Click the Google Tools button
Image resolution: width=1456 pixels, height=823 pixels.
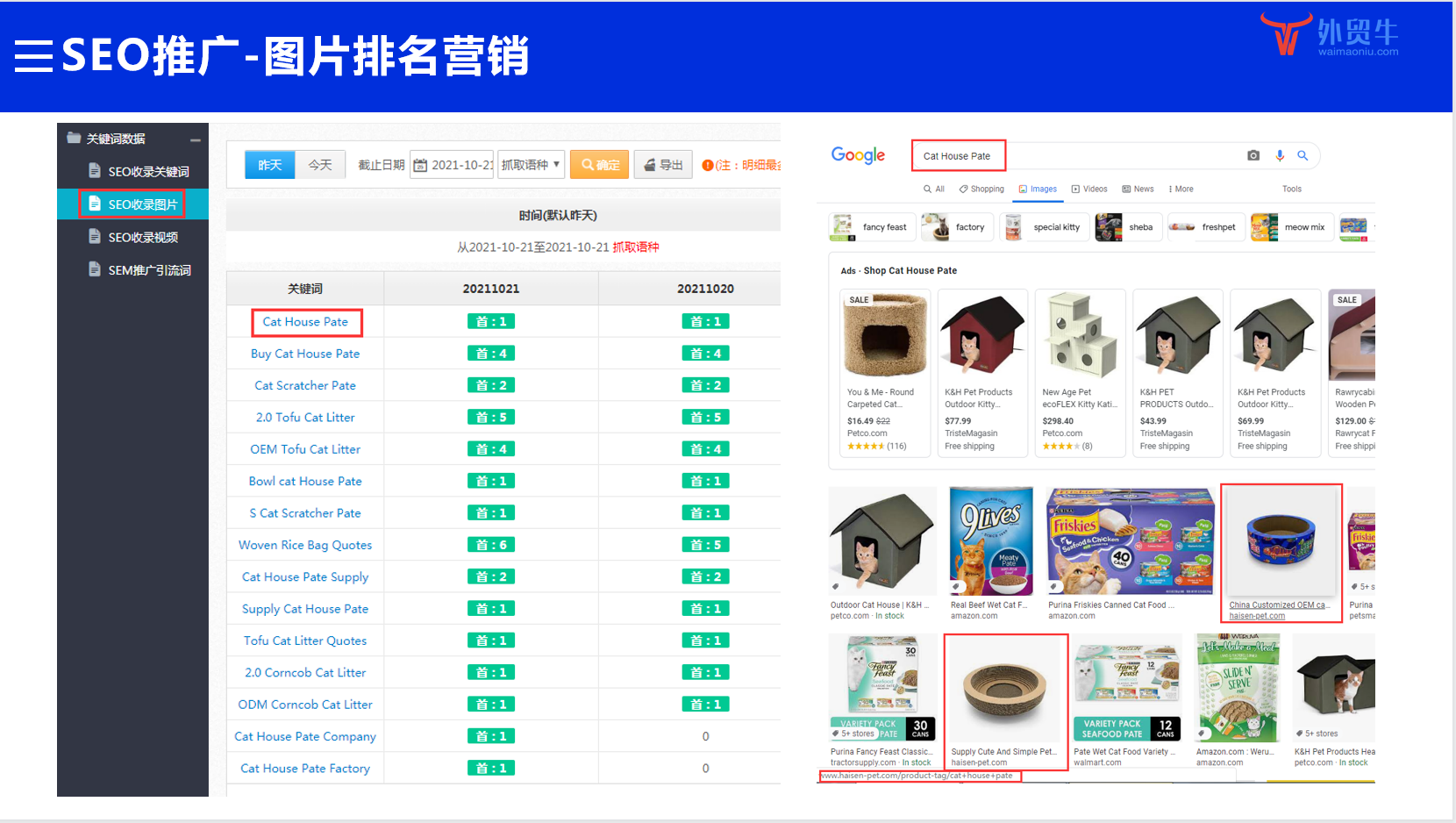coord(1292,189)
